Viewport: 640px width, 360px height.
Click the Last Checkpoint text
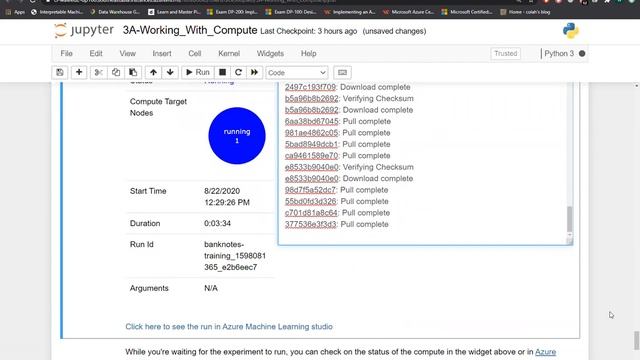(309, 31)
